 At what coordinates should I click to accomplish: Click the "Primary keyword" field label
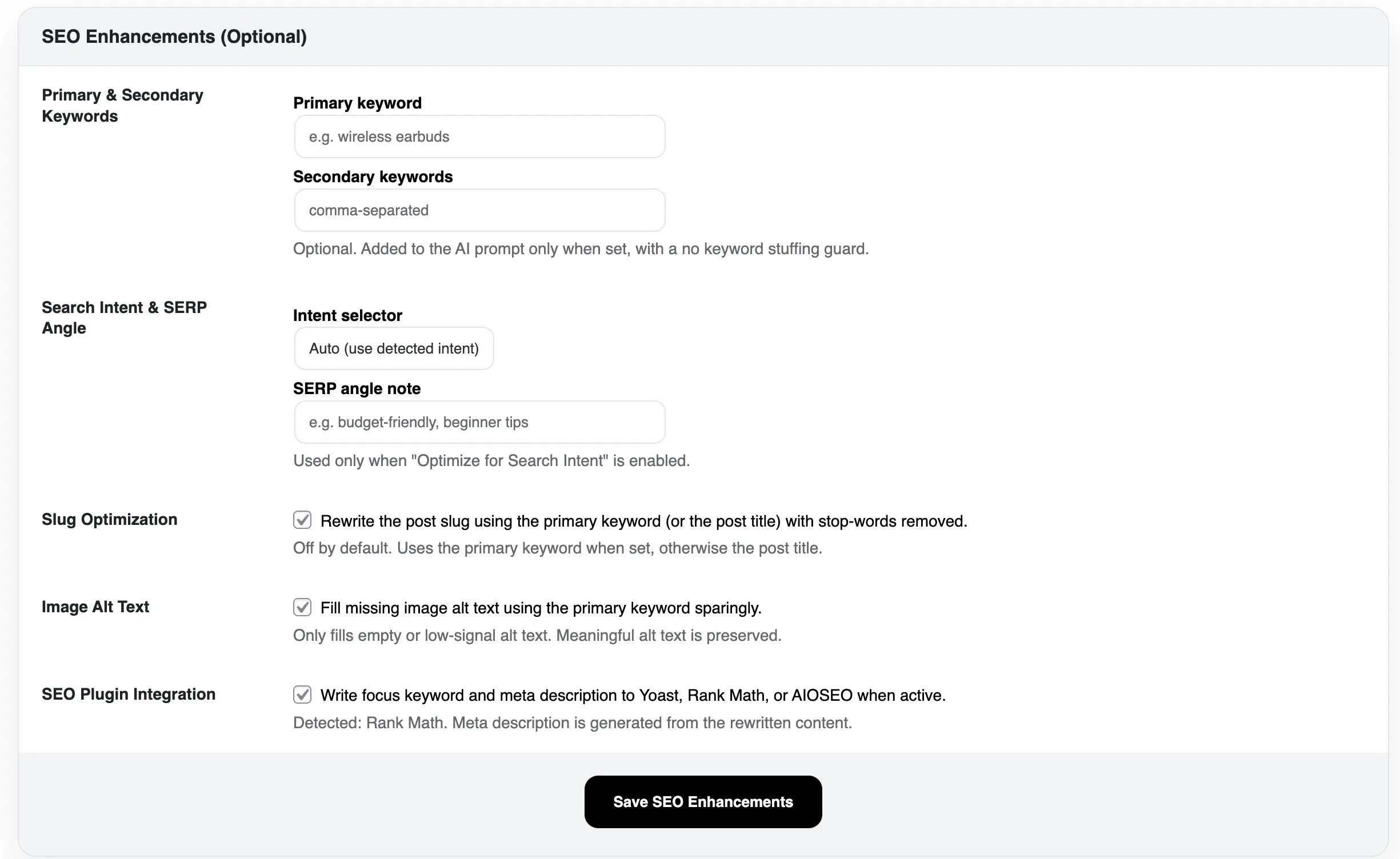tap(357, 103)
